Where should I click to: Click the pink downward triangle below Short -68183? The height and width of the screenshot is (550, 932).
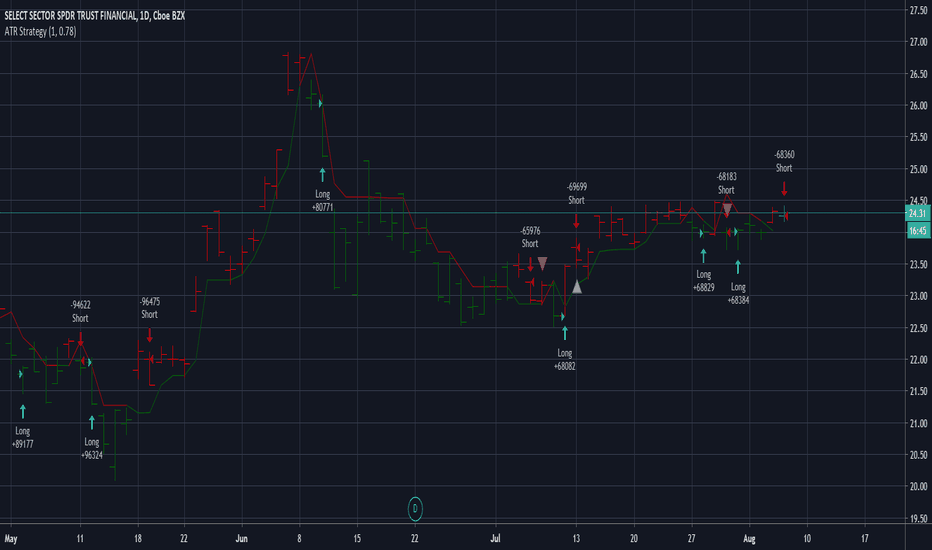pos(726,209)
